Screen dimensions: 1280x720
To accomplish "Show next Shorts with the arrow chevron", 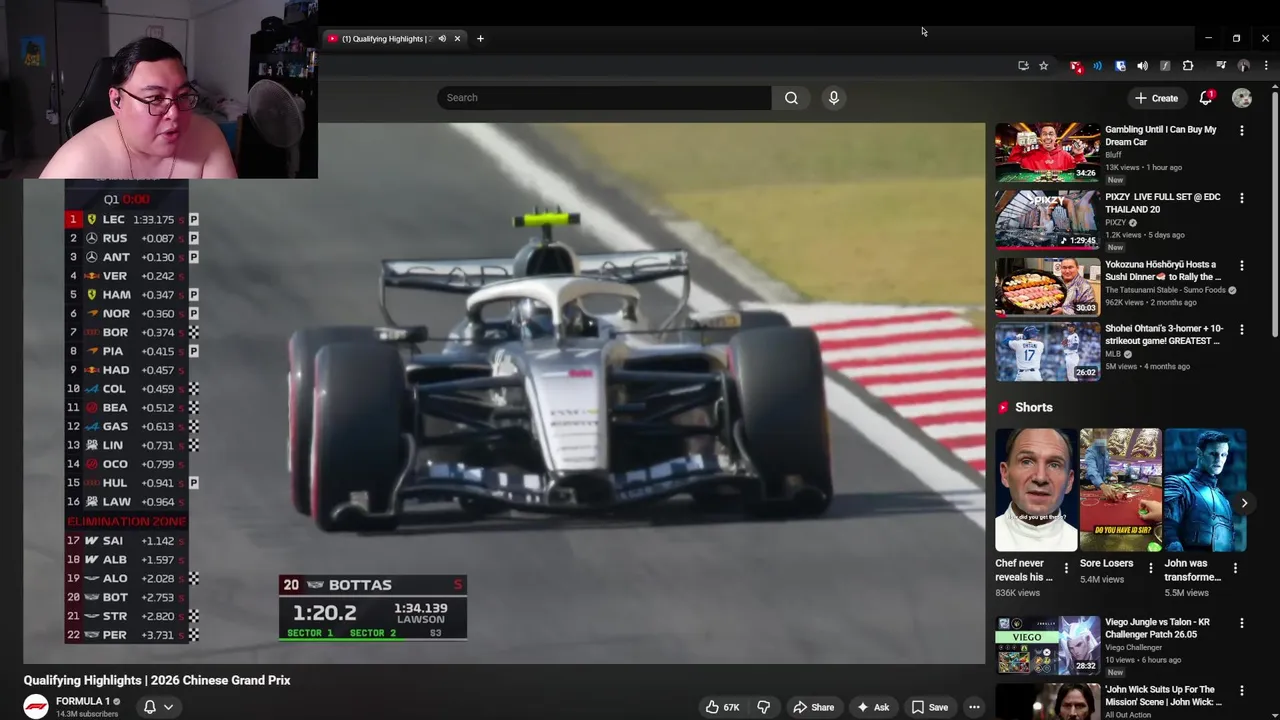I will (1244, 503).
